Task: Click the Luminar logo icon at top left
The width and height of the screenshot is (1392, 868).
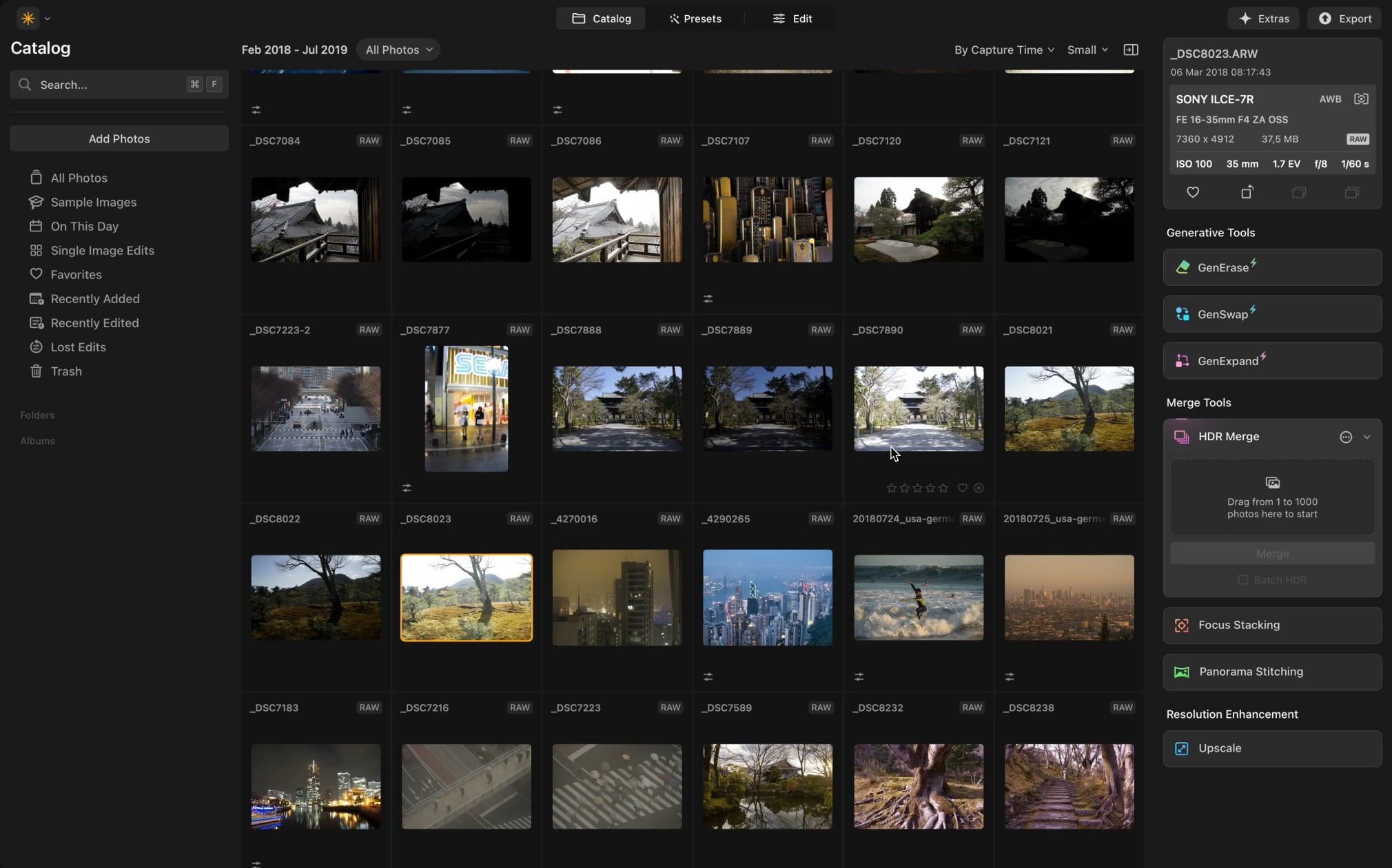Action: (x=28, y=19)
